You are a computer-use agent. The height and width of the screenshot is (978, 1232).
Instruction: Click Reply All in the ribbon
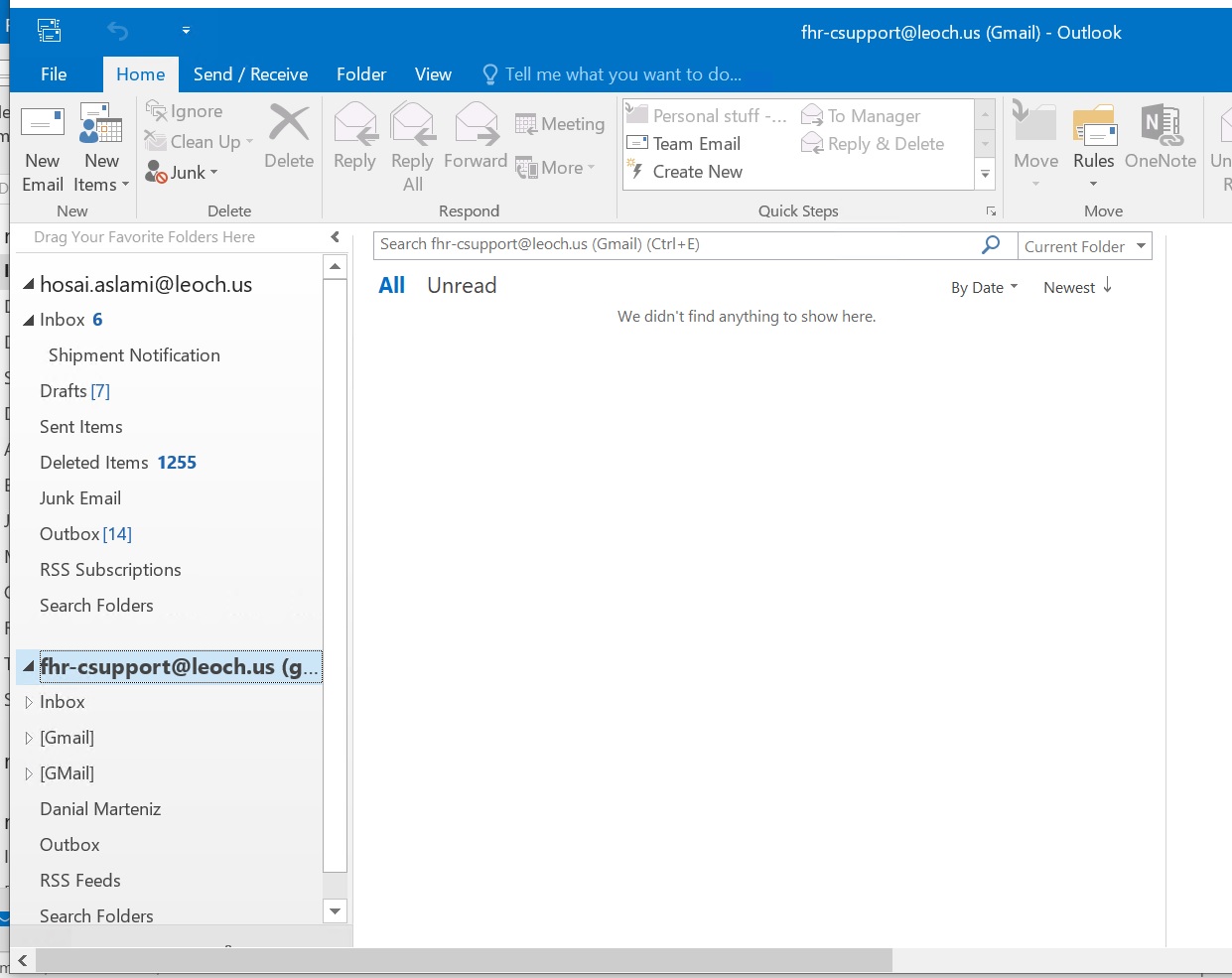(x=412, y=148)
